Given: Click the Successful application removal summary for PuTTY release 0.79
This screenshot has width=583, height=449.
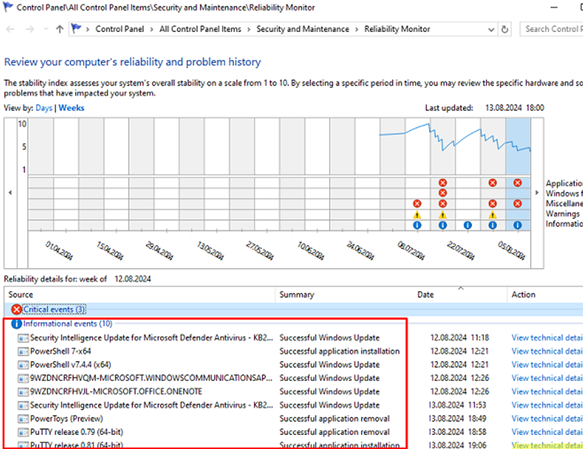Looking at the screenshot, I should [335, 432].
